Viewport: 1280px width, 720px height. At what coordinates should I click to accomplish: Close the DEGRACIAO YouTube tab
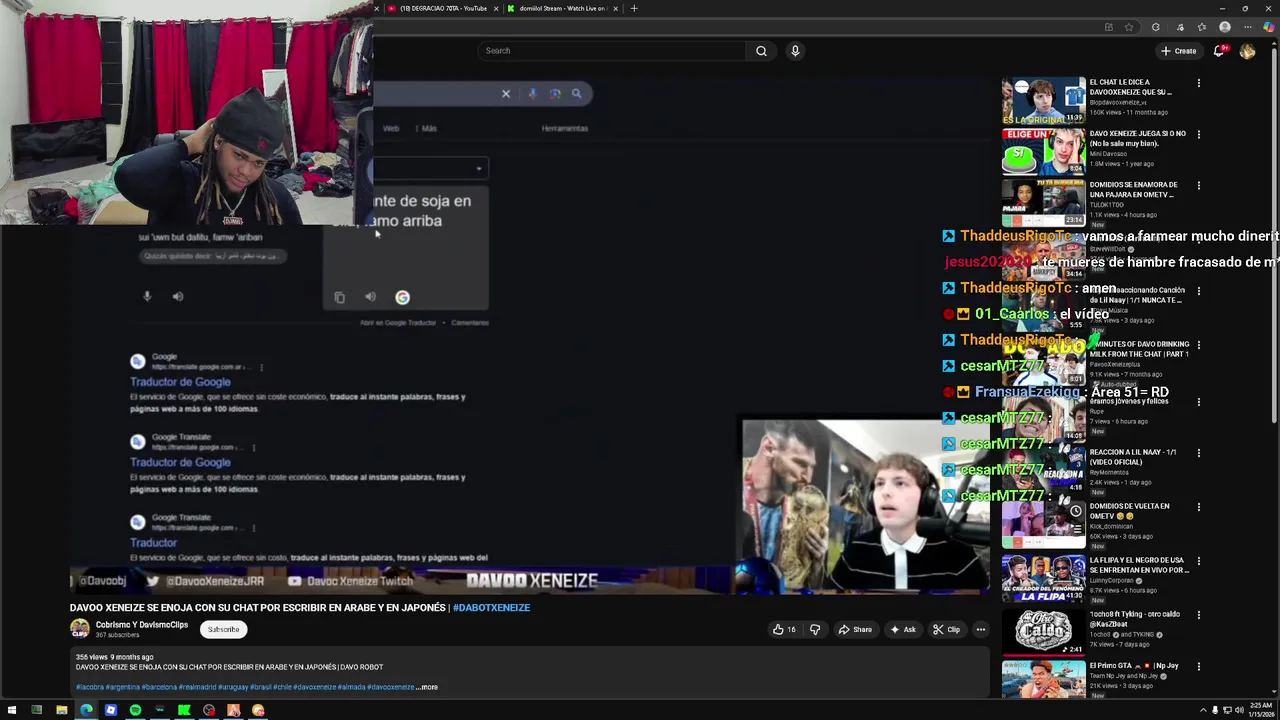click(x=495, y=8)
